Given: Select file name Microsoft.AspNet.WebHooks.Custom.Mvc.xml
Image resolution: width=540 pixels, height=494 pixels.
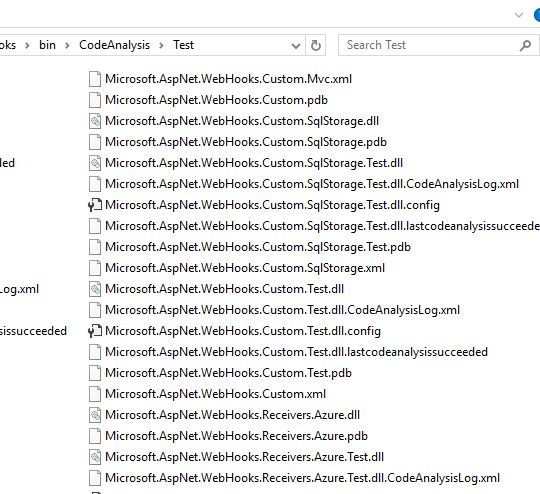Looking at the screenshot, I should (x=228, y=79).
